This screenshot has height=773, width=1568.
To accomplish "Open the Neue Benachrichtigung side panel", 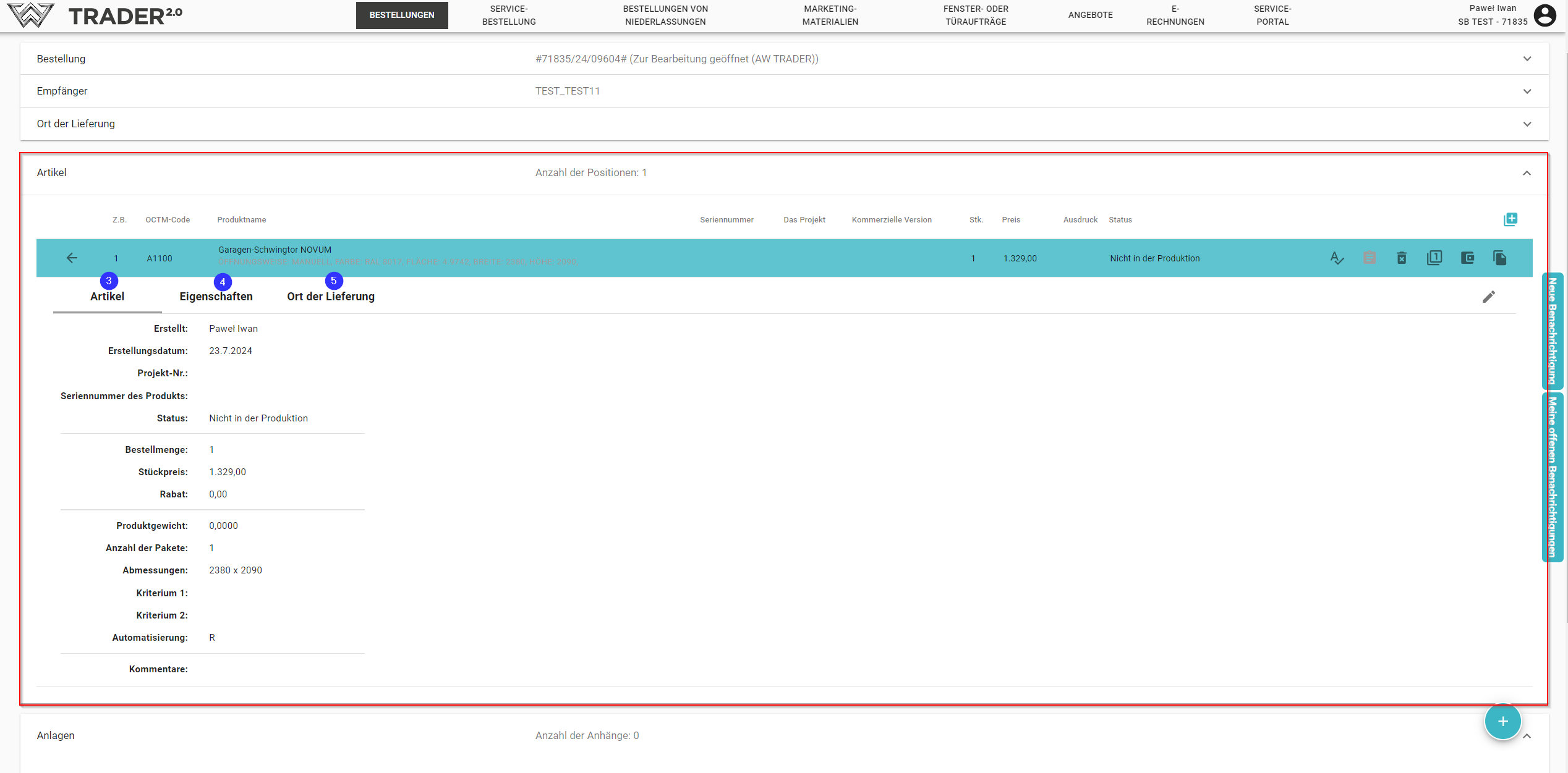I will coord(1553,331).
